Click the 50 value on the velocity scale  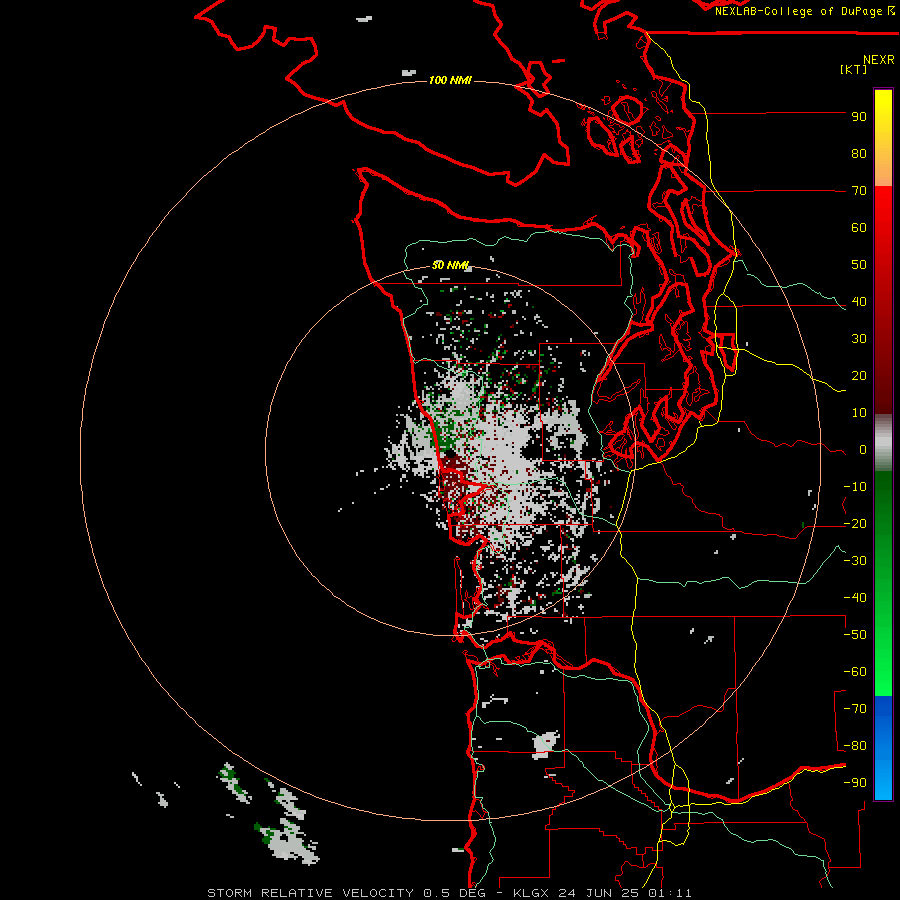coord(859,265)
